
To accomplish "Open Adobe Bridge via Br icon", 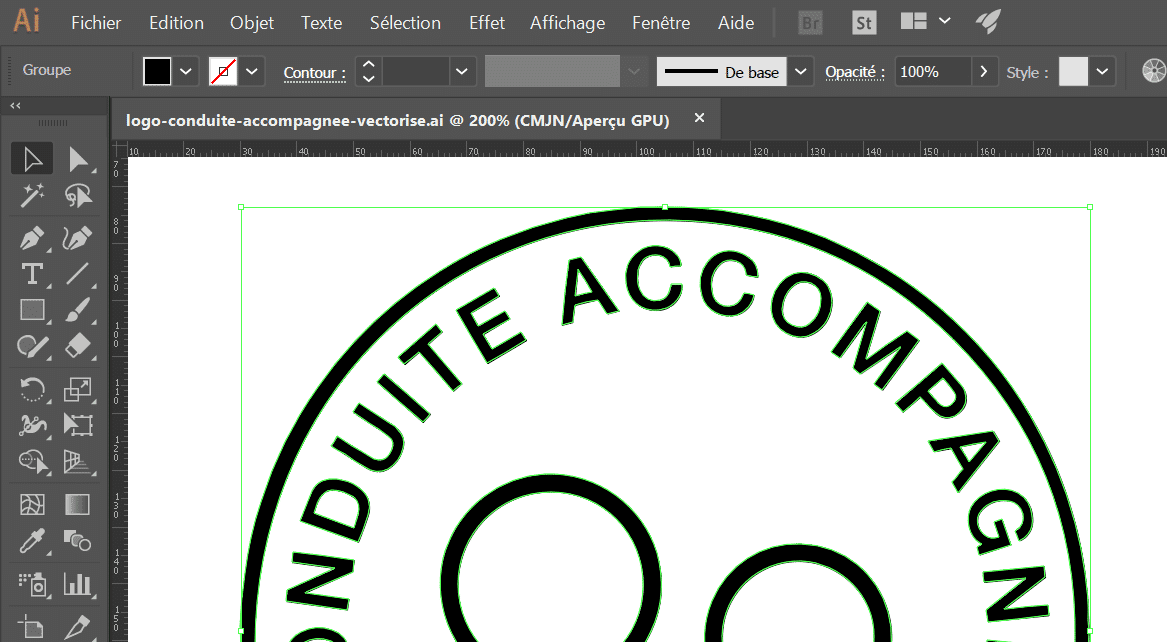I will (x=810, y=23).
